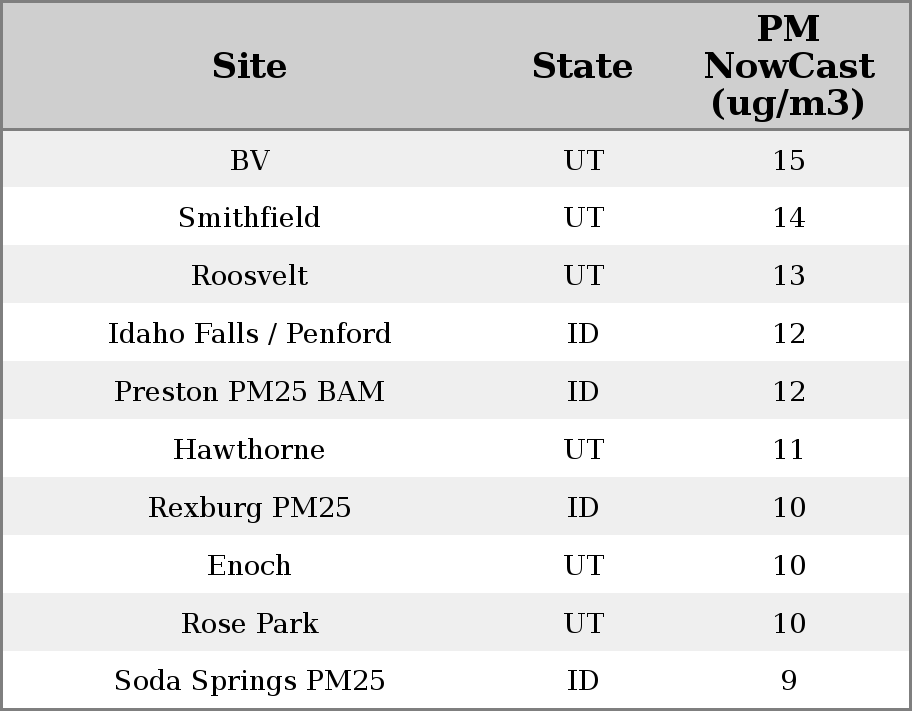The height and width of the screenshot is (711, 912).
Task: Select the Hawthorne site cell
Action: pyautogui.click(x=249, y=450)
